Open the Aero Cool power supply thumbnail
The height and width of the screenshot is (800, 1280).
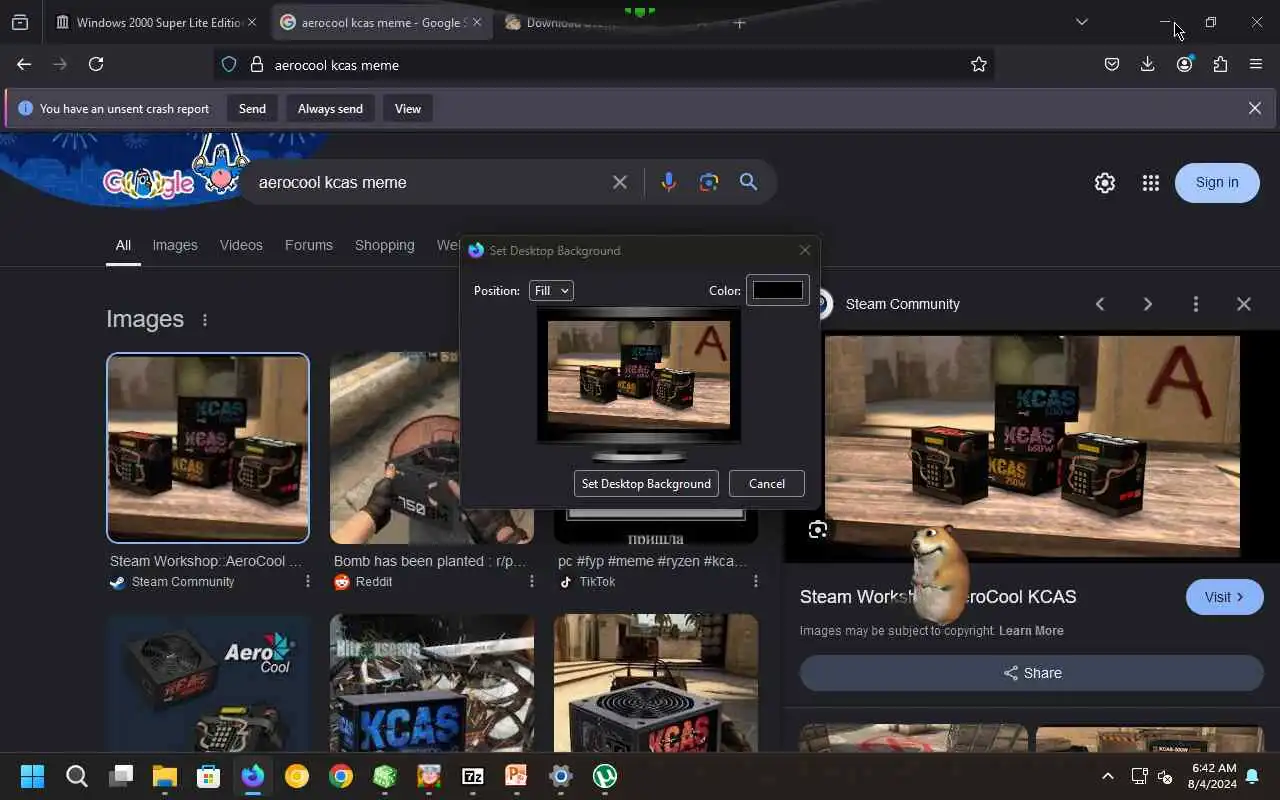(208, 683)
